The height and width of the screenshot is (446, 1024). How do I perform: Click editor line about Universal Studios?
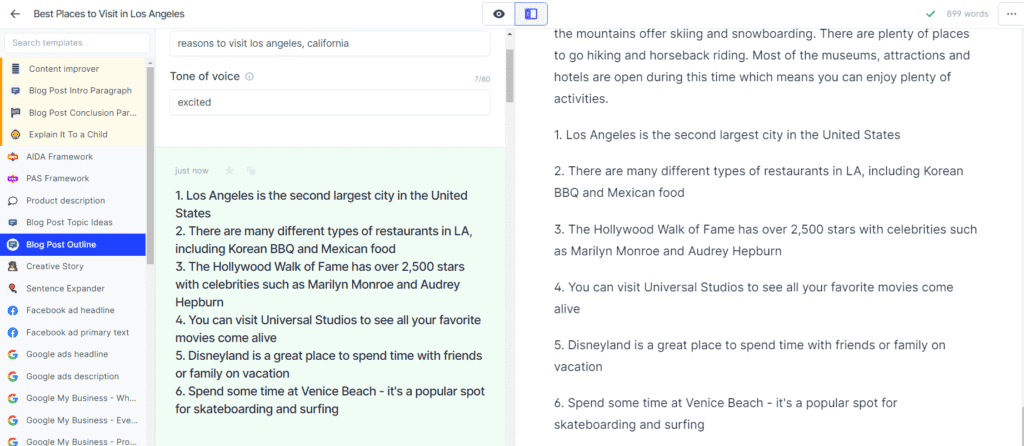754,298
